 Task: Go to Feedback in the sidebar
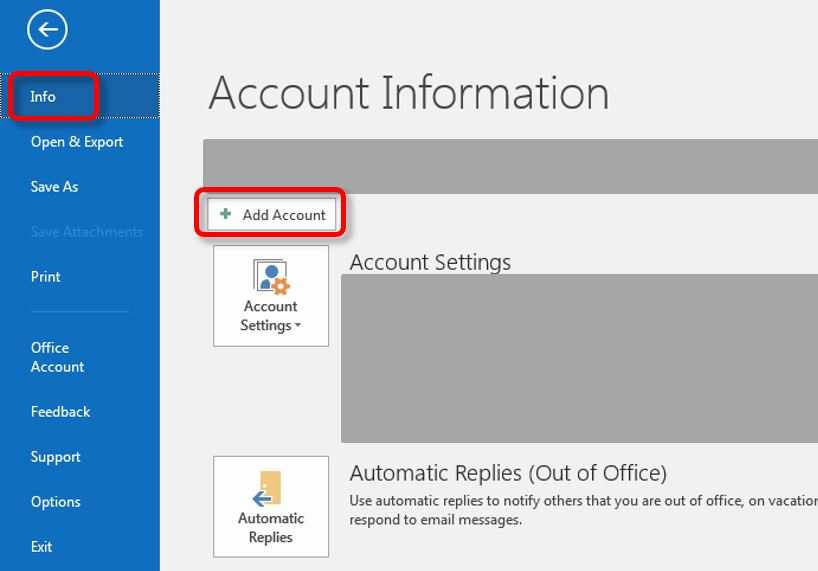(x=61, y=411)
